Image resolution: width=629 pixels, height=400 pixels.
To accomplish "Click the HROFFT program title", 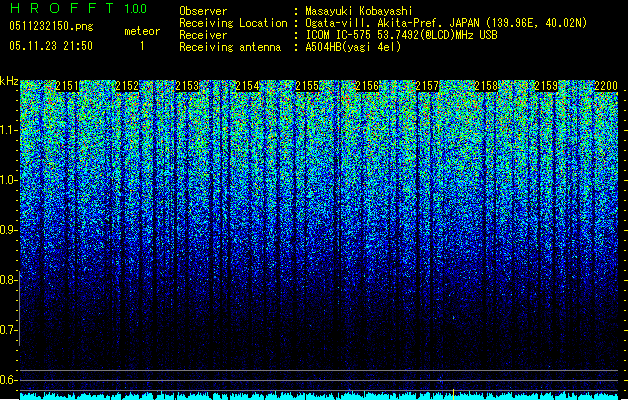I will coord(63,8).
